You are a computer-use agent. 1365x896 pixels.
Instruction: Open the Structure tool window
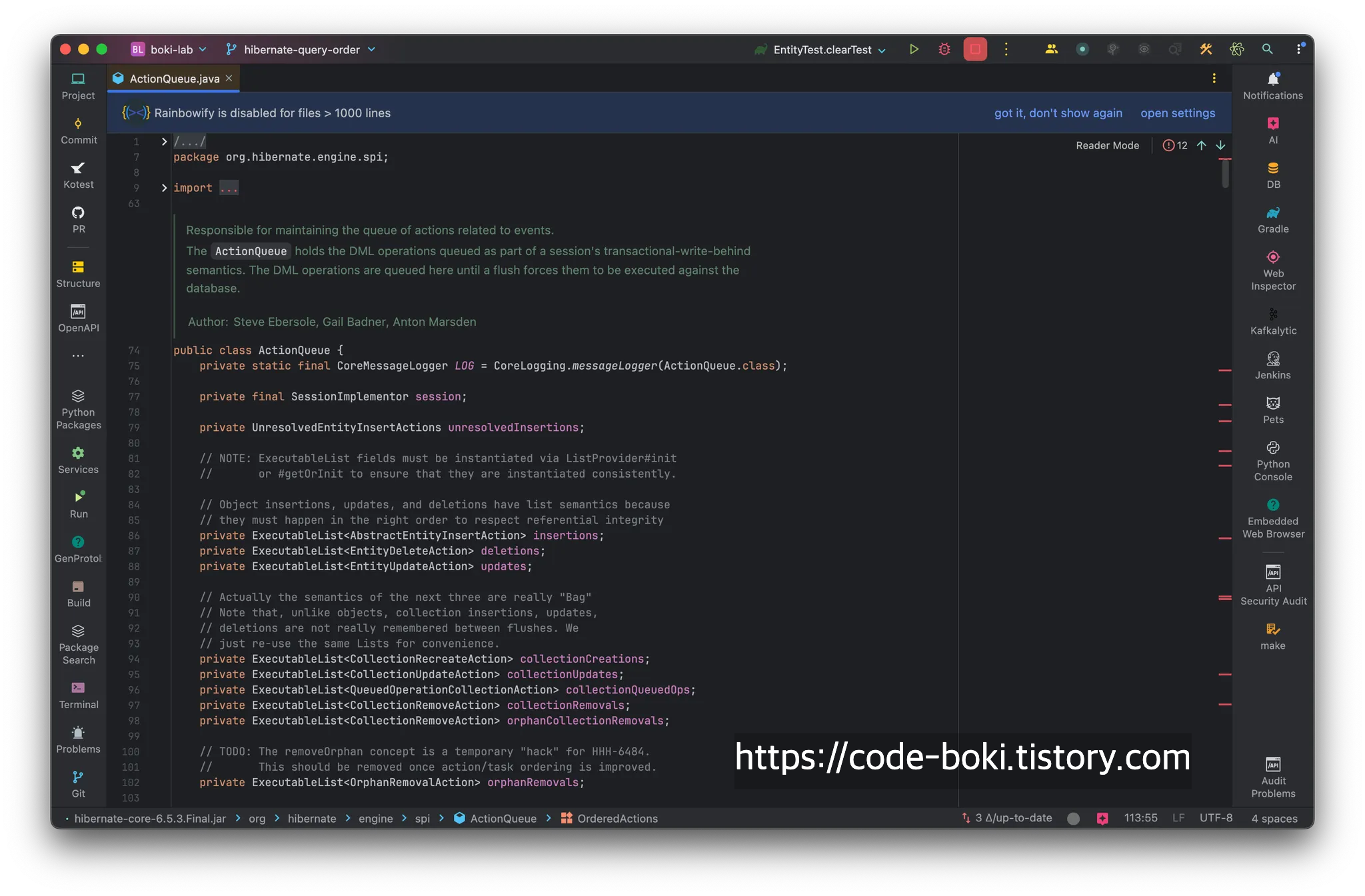[78, 274]
